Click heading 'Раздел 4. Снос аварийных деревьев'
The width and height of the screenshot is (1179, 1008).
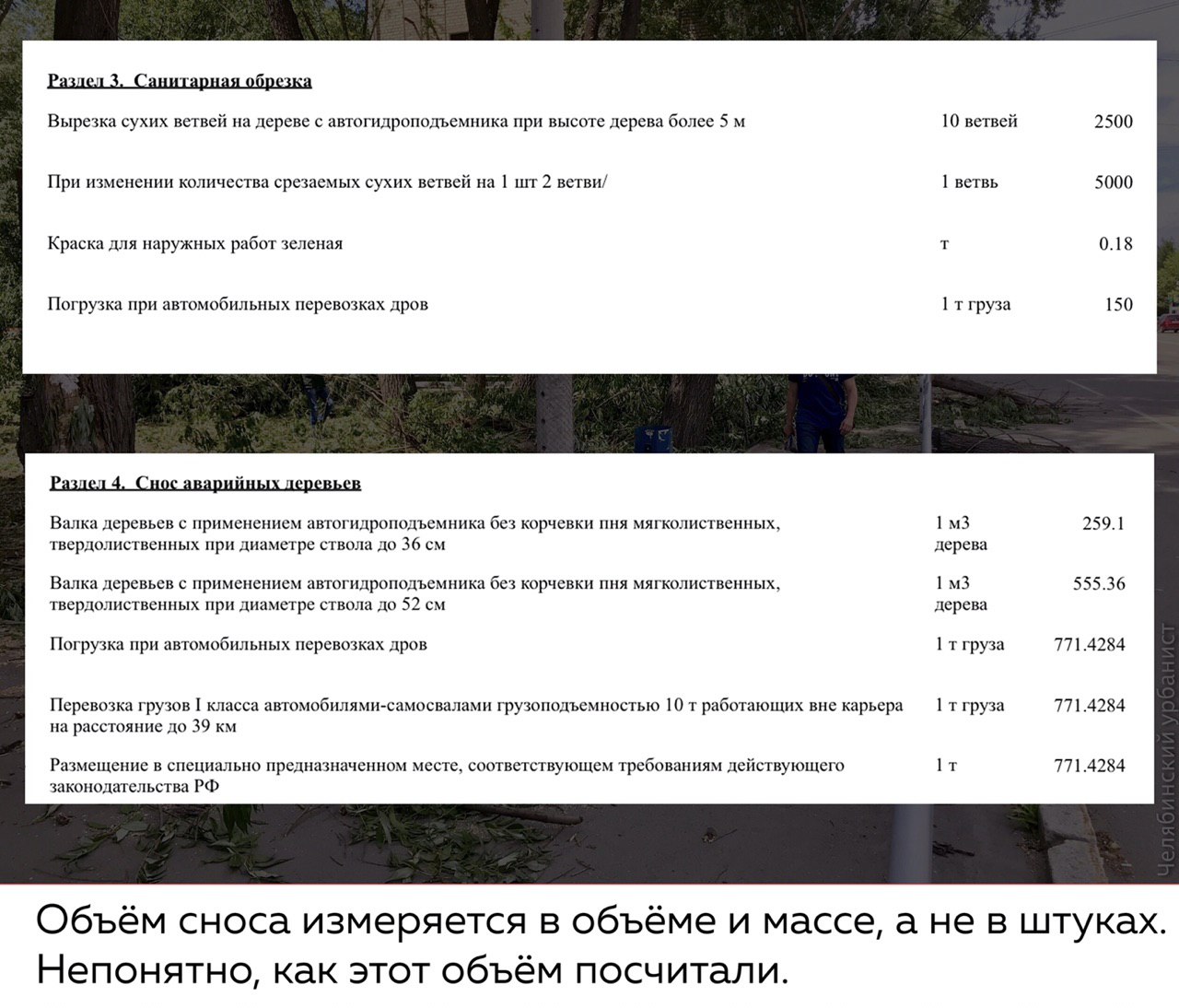tap(205, 483)
